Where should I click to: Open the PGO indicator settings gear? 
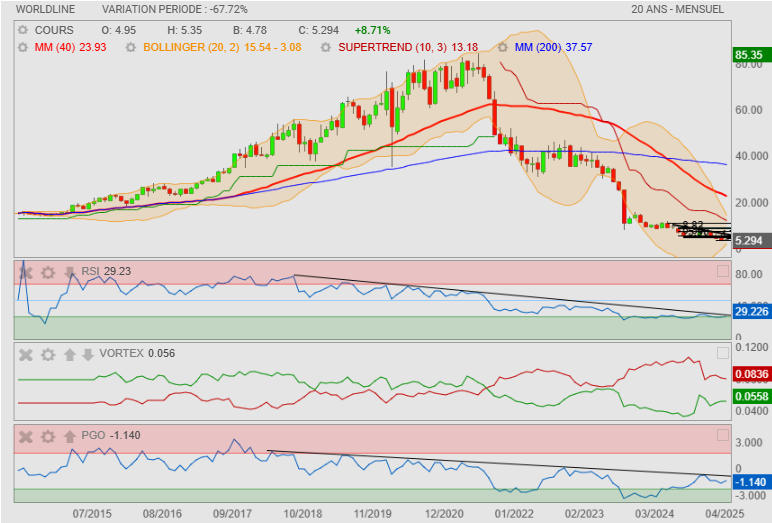click(48, 437)
